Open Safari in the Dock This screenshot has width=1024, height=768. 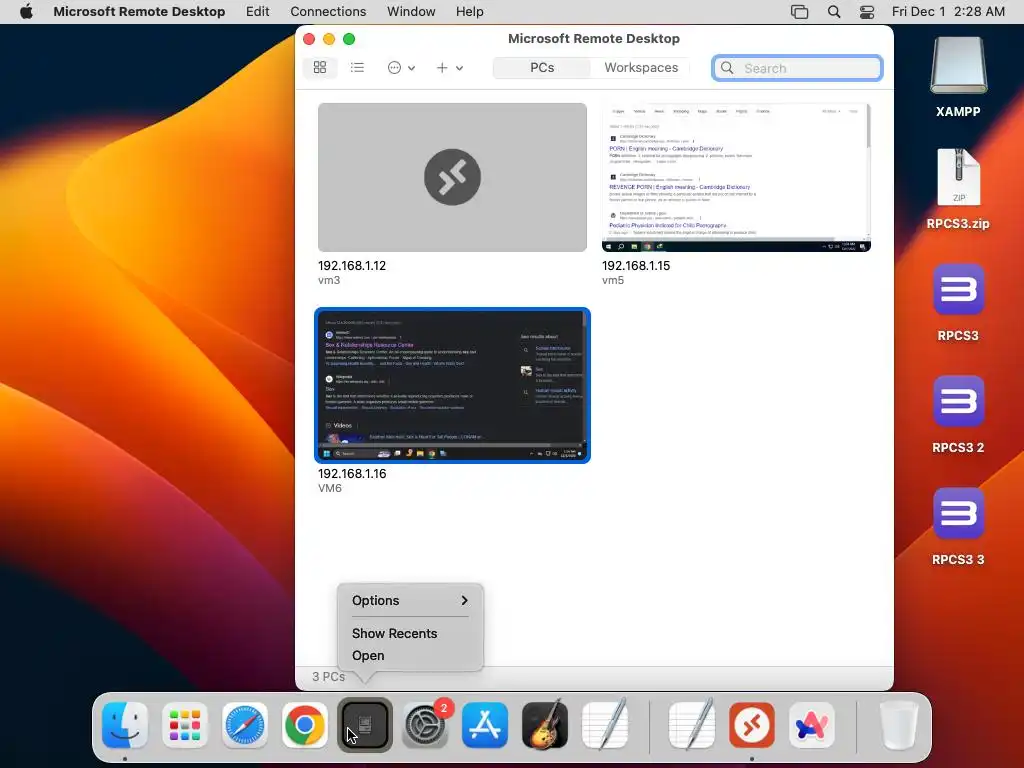245,725
